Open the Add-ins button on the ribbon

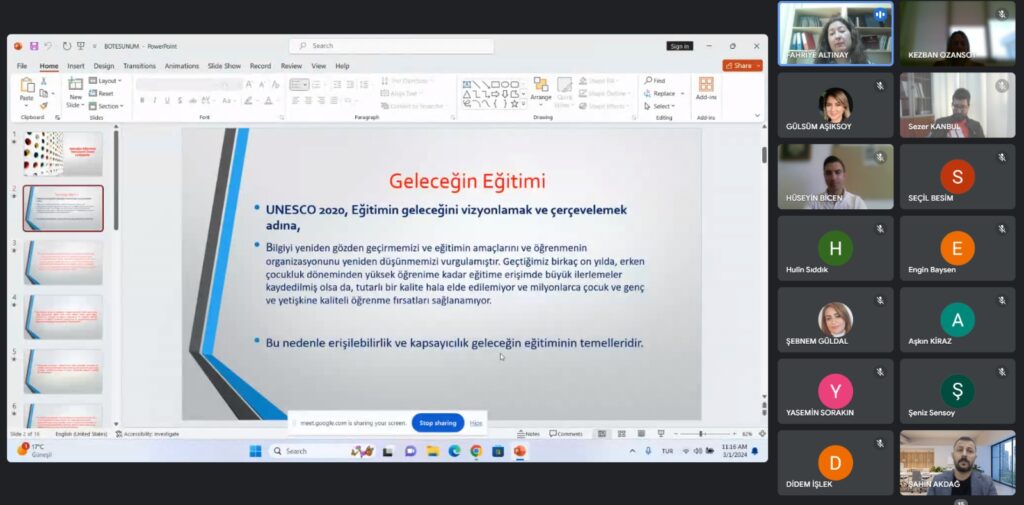pos(706,89)
